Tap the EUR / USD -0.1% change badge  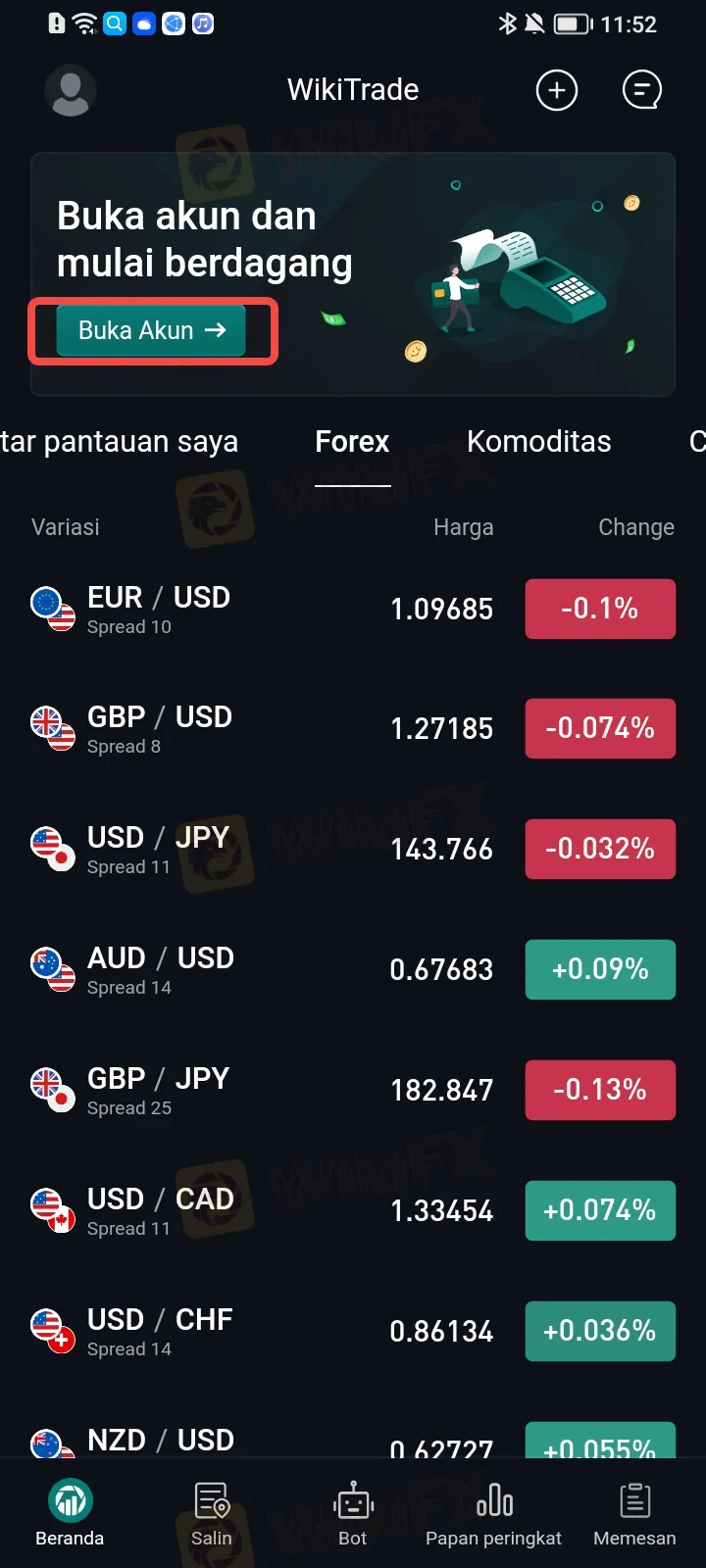coord(600,609)
